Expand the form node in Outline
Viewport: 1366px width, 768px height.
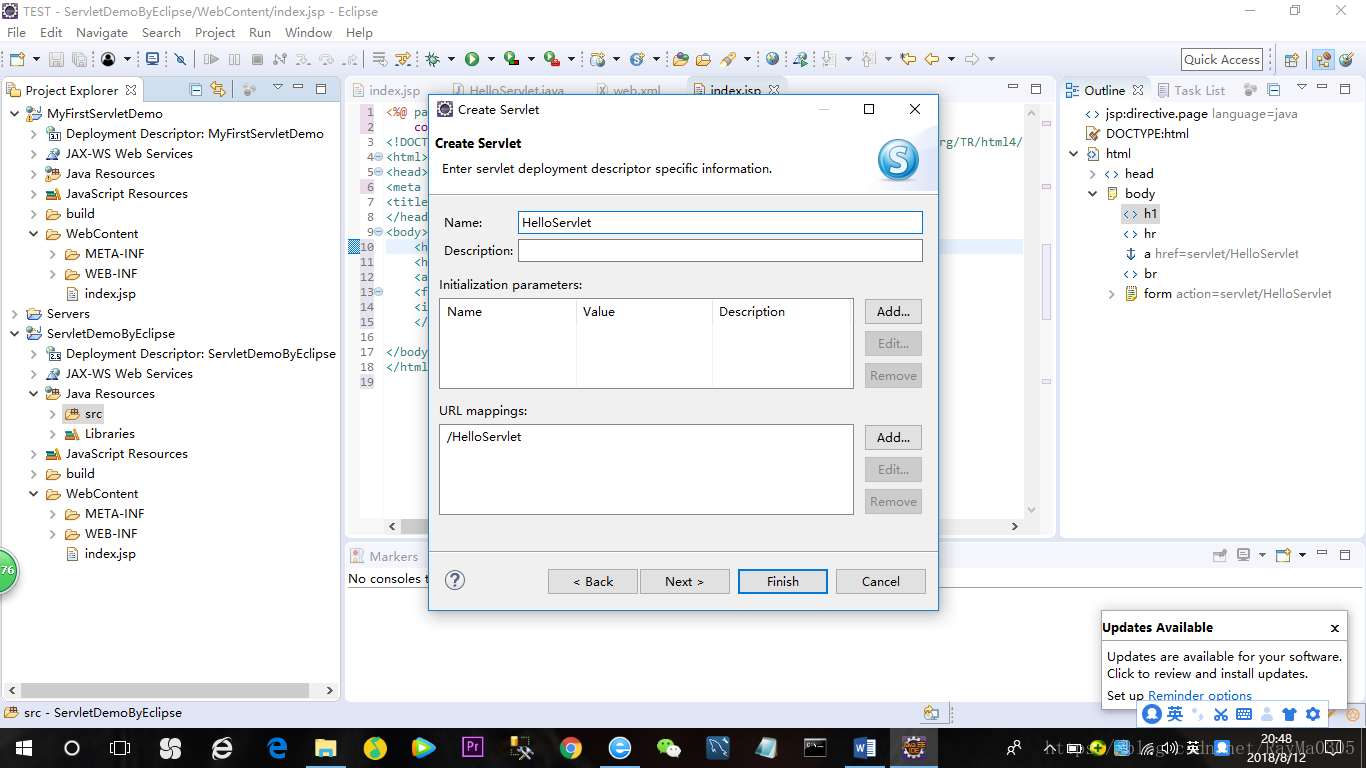click(x=1111, y=294)
